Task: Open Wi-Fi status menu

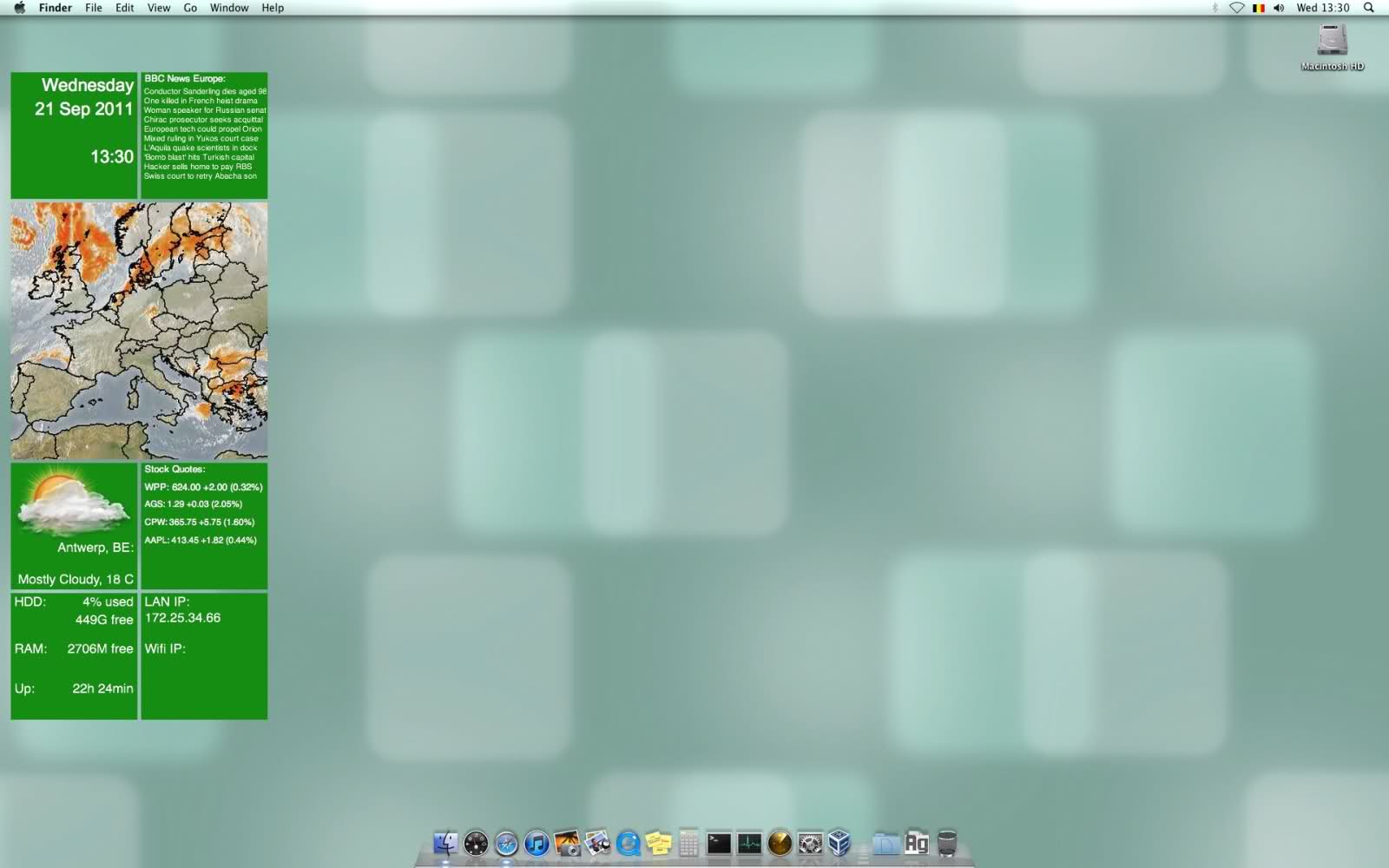Action: tap(1236, 8)
